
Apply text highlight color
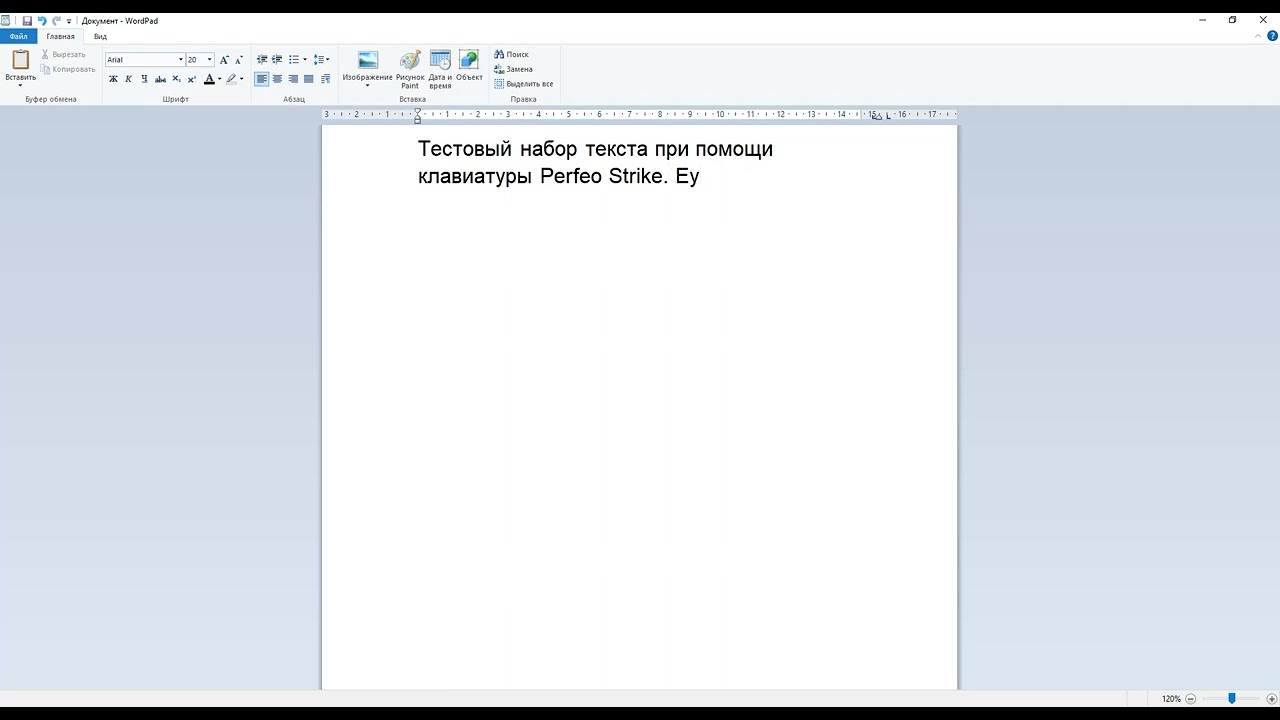(231, 79)
